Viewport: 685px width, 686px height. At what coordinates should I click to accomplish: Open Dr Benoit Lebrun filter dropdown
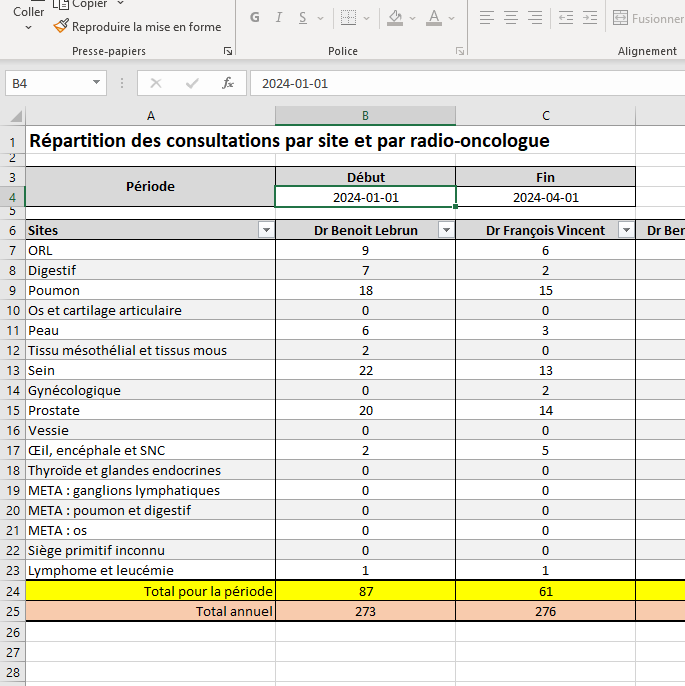(446, 230)
